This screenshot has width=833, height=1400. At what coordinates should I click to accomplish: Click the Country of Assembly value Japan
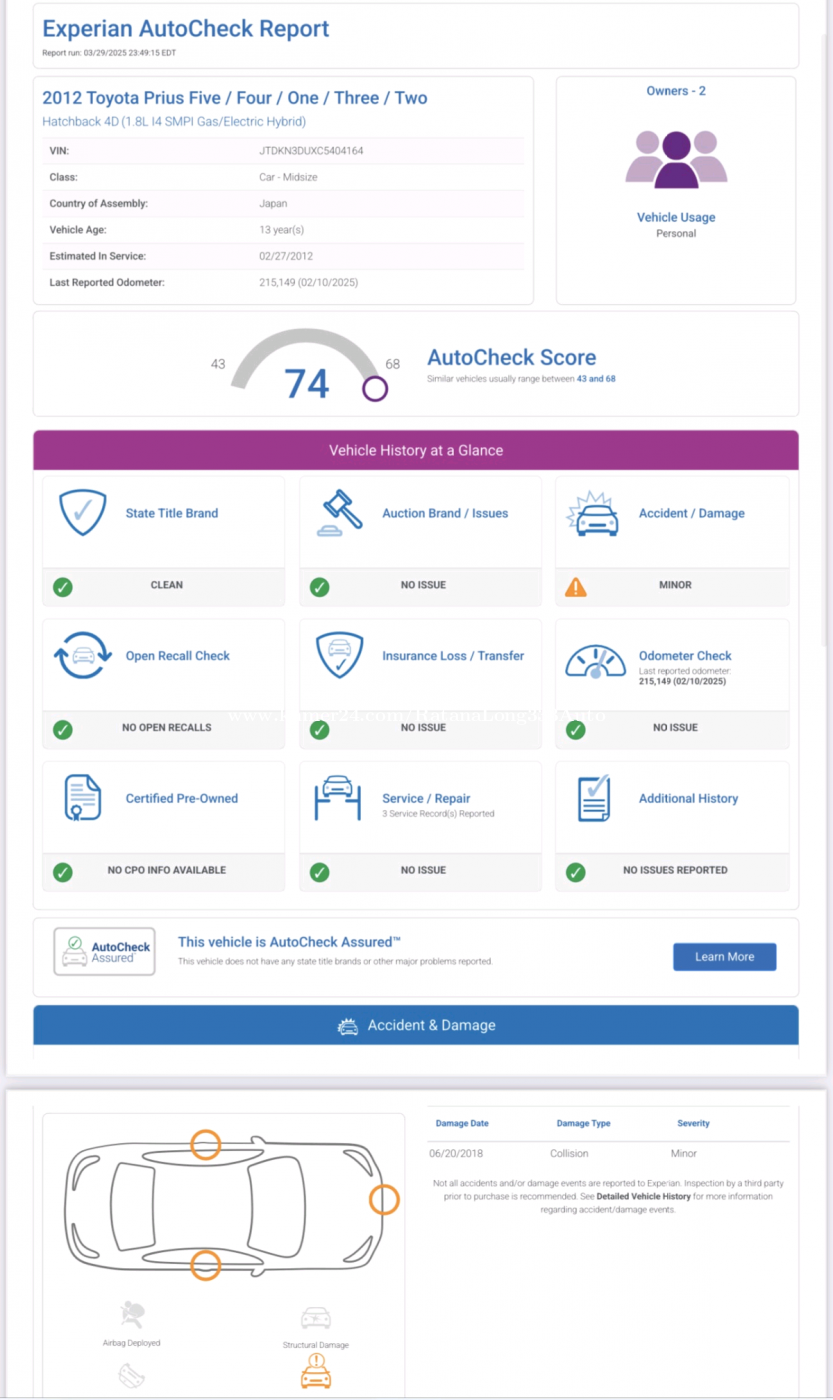(272, 203)
